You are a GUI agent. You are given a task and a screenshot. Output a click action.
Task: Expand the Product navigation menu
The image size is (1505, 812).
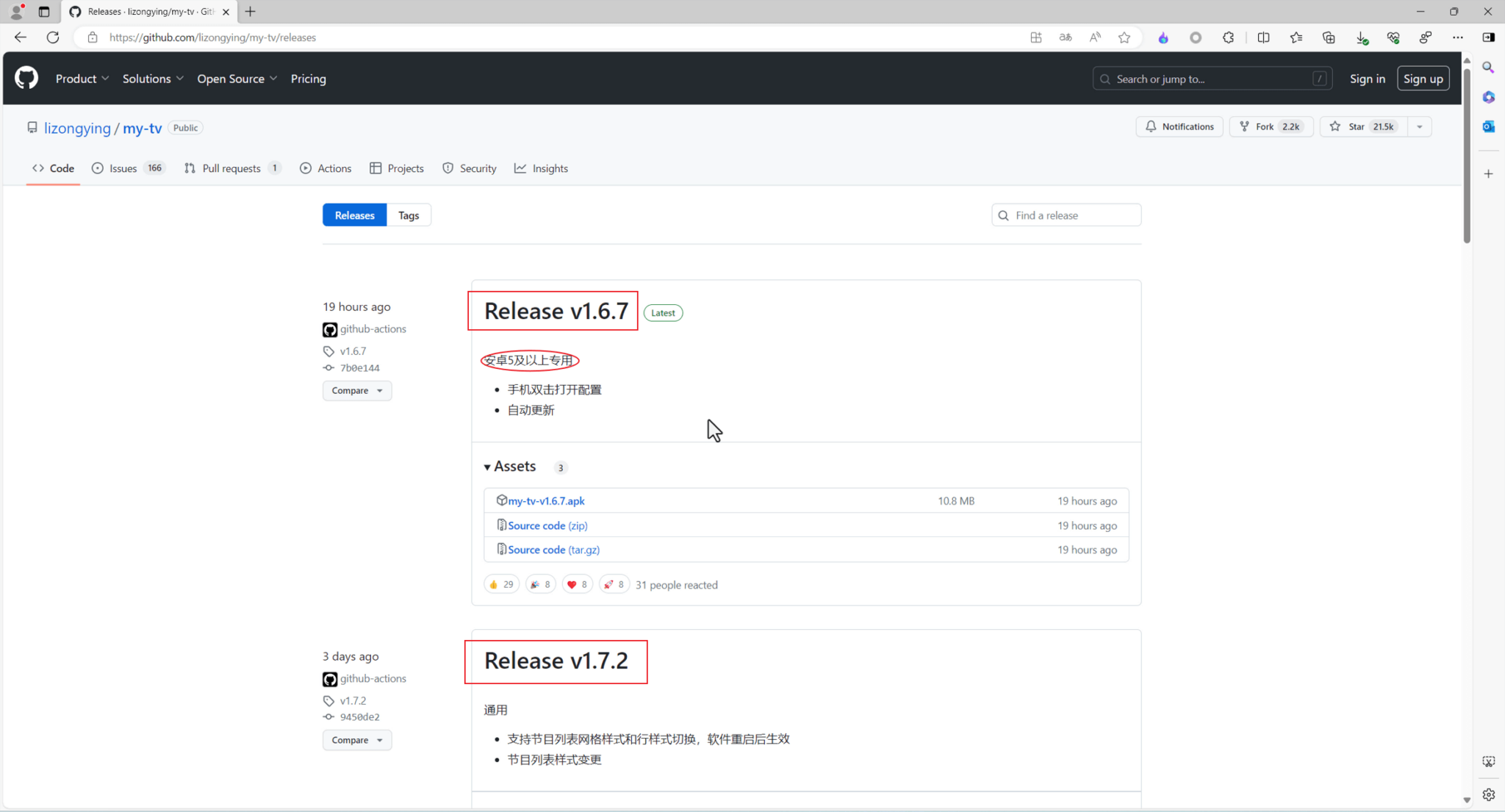tap(82, 79)
